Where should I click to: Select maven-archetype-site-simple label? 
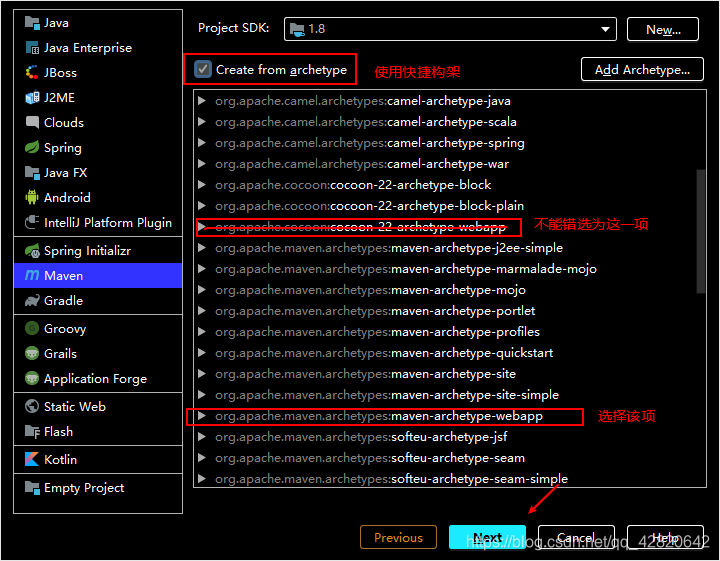(387, 395)
